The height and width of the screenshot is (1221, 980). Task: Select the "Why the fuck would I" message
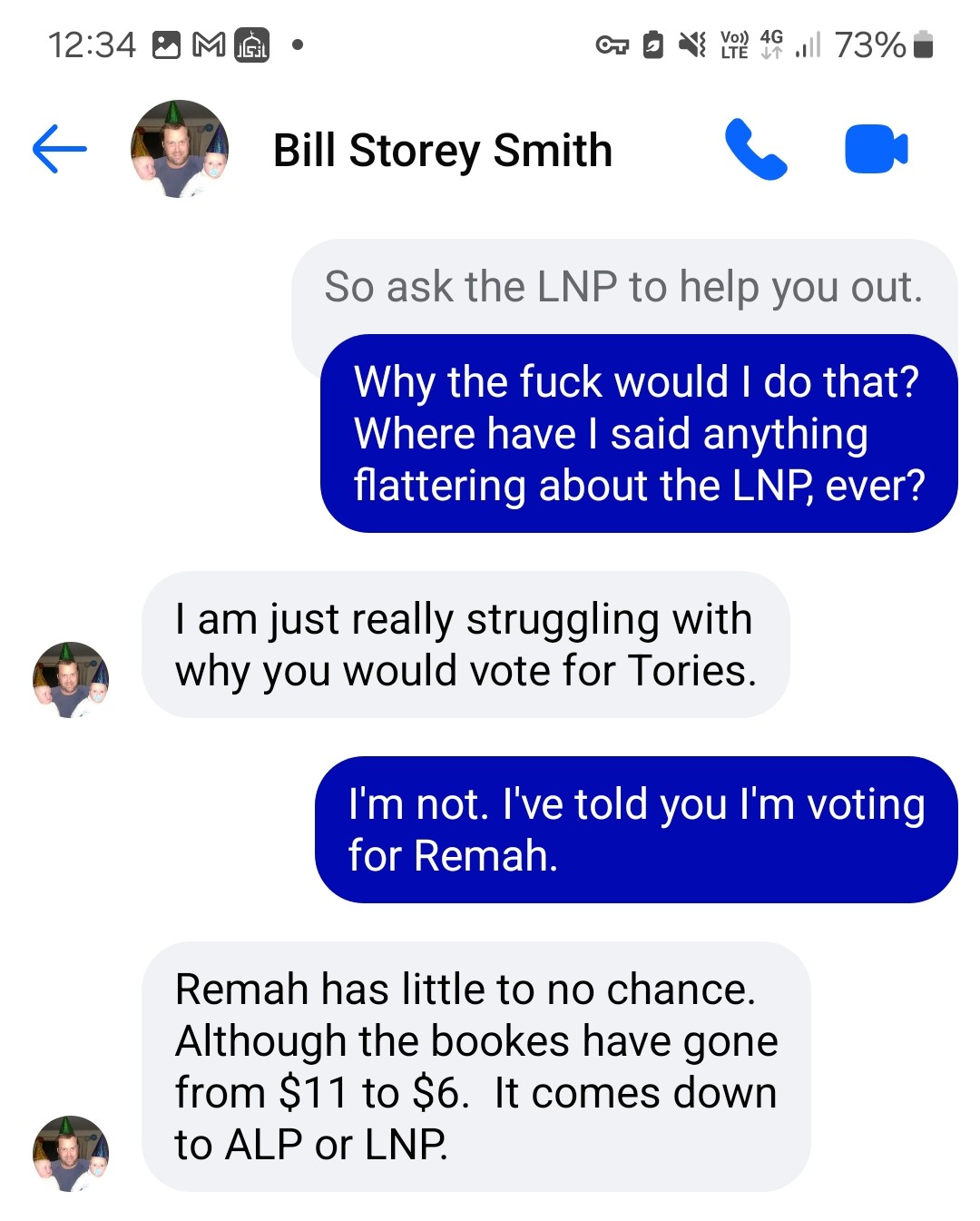[x=639, y=434]
